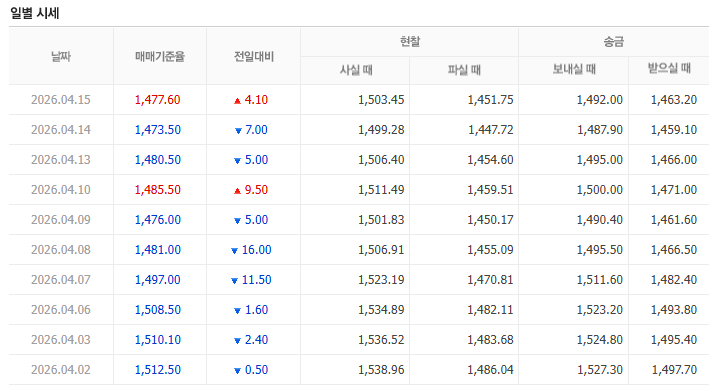Viewport: 719px width, 389px height.
Task: Select cash sell rate 1,483.68
Action: (x=490, y=339)
